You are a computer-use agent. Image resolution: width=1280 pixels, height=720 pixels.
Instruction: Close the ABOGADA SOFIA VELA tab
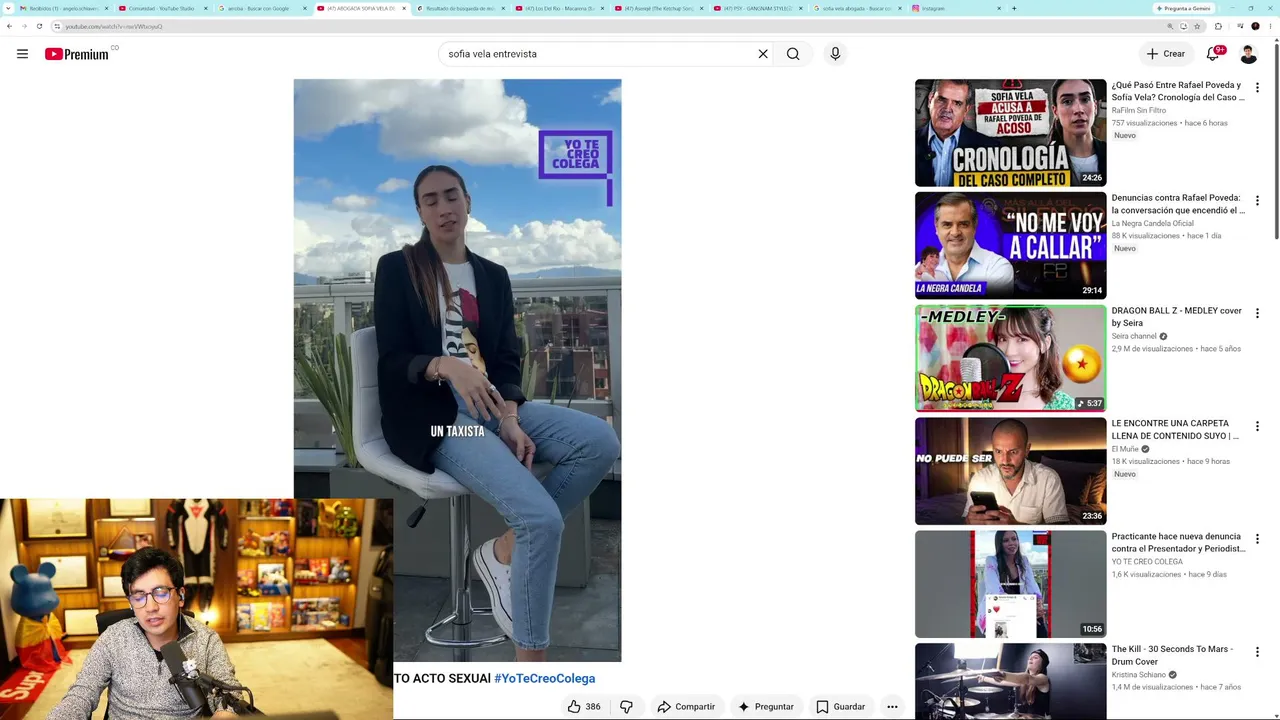[404, 8]
